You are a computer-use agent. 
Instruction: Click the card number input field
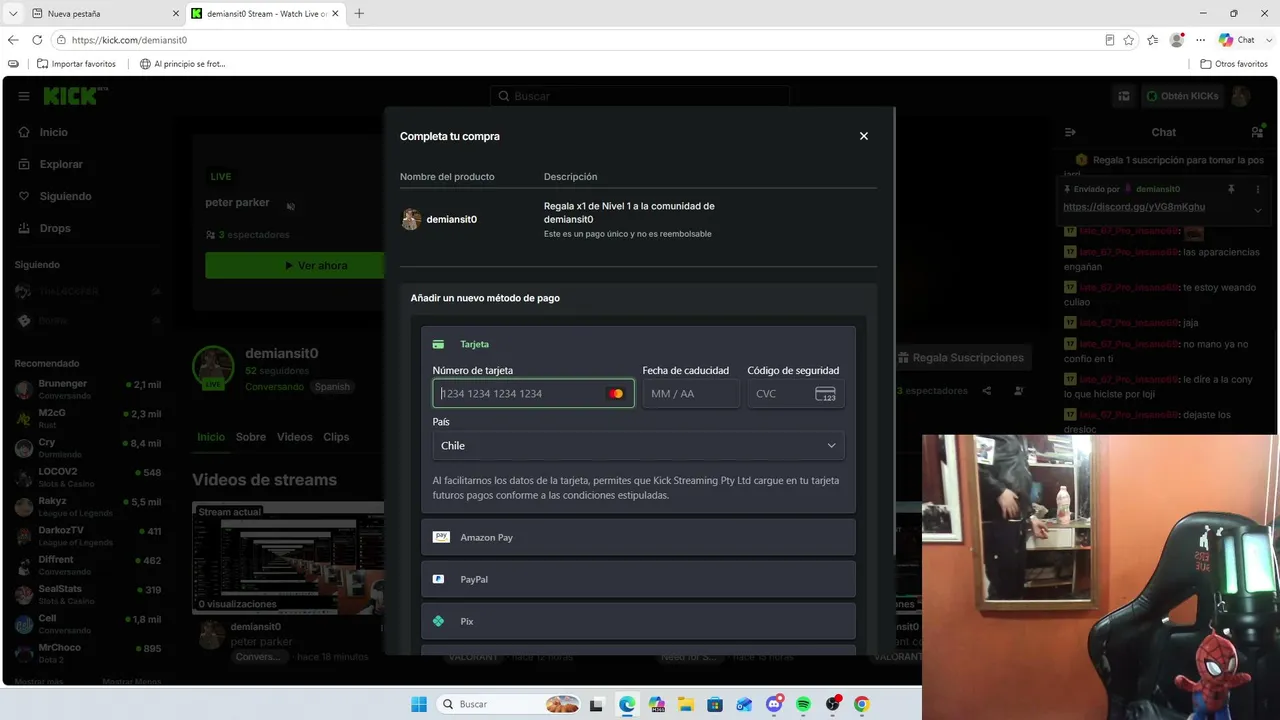(533, 394)
